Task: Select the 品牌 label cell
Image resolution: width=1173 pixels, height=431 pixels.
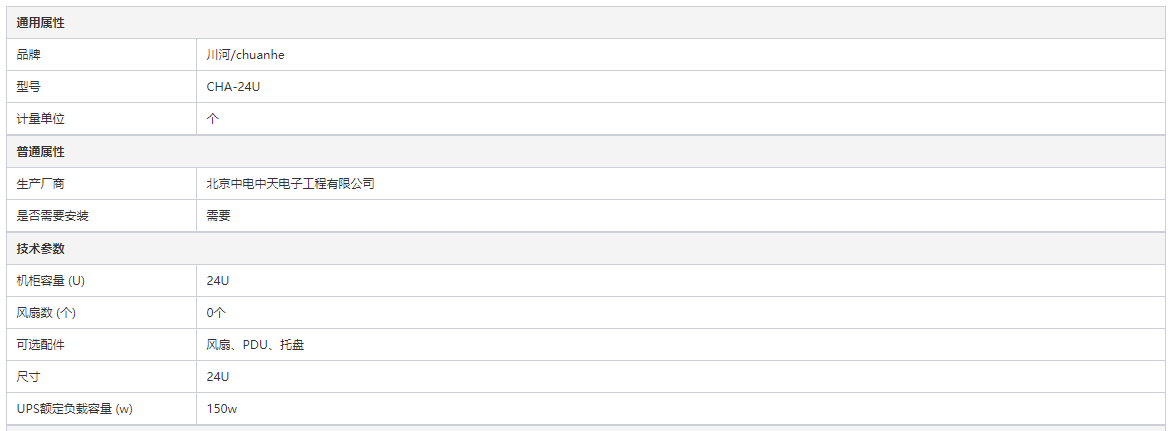Action: [x=102, y=55]
